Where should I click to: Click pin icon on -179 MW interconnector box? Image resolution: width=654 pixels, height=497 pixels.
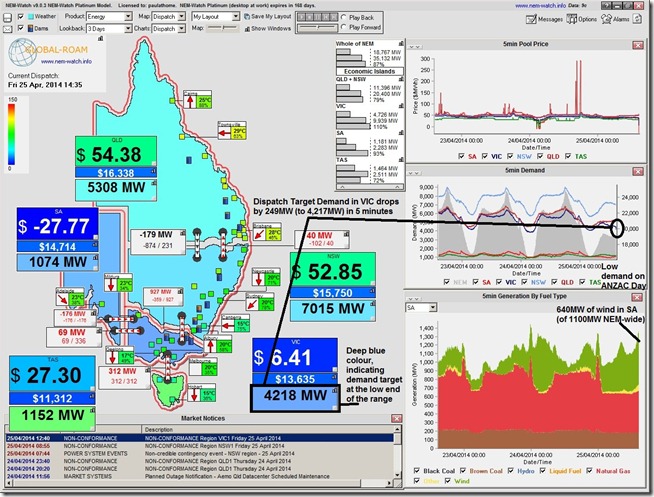coord(182,233)
